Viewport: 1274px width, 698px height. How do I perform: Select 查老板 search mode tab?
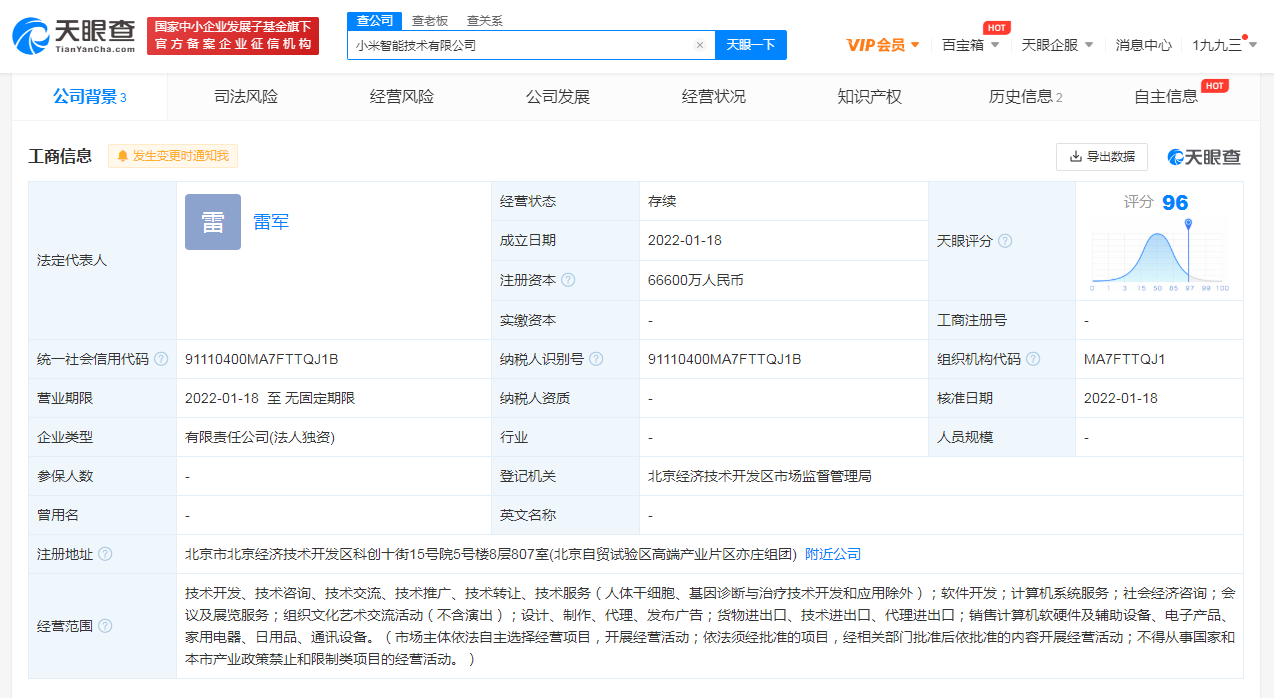[x=430, y=20]
